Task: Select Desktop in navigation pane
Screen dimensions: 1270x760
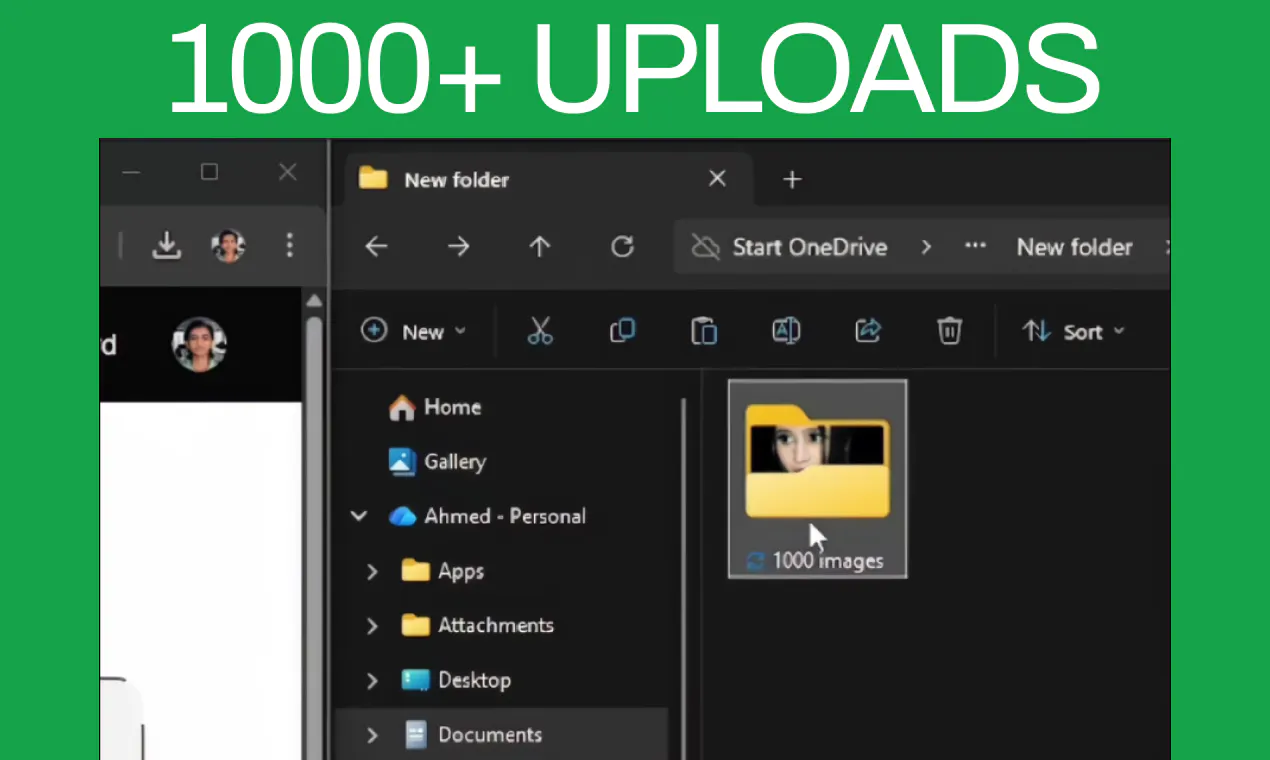Action: click(456, 681)
